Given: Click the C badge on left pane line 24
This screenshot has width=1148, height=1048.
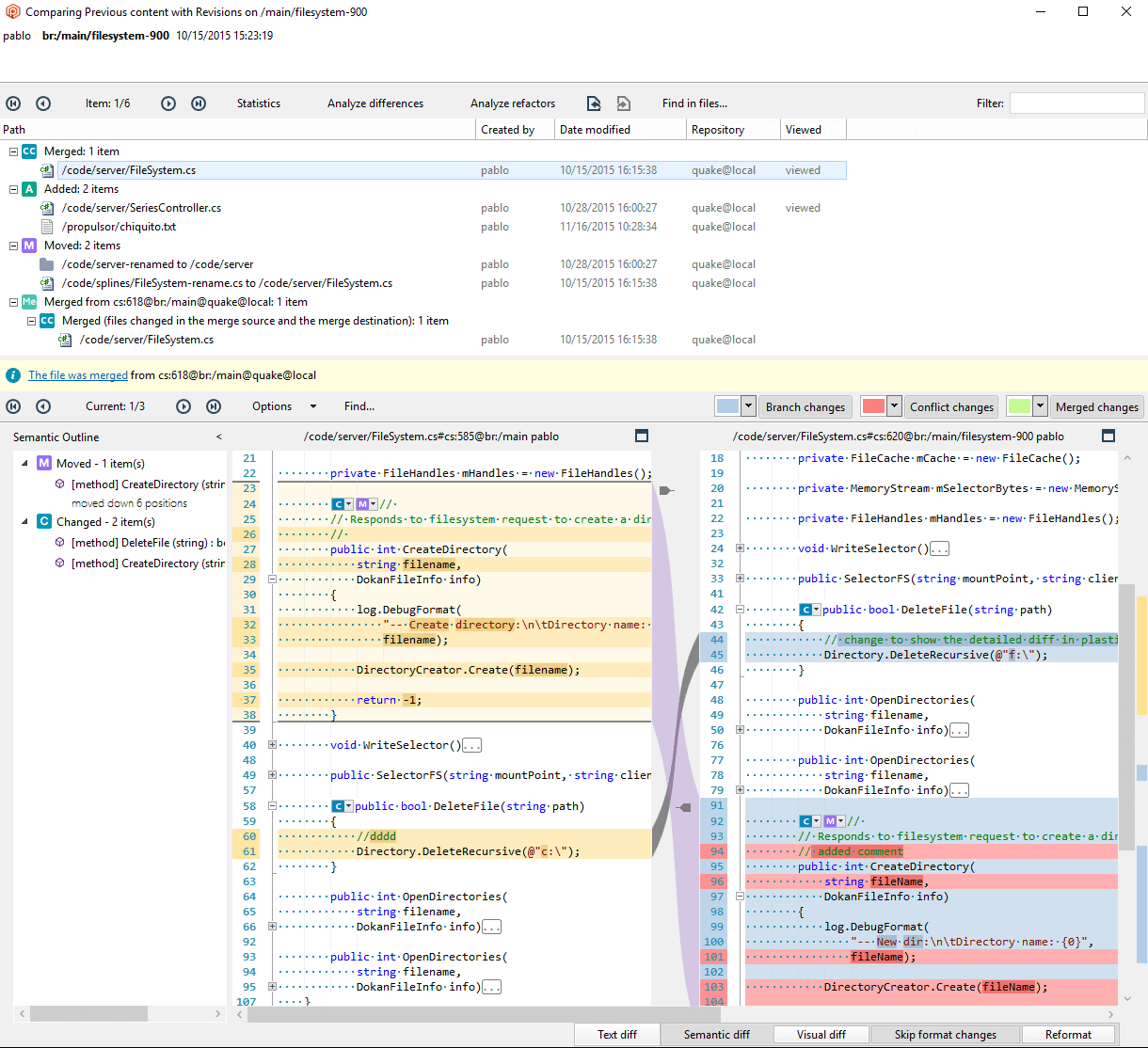Looking at the screenshot, I should pos(339,504).
